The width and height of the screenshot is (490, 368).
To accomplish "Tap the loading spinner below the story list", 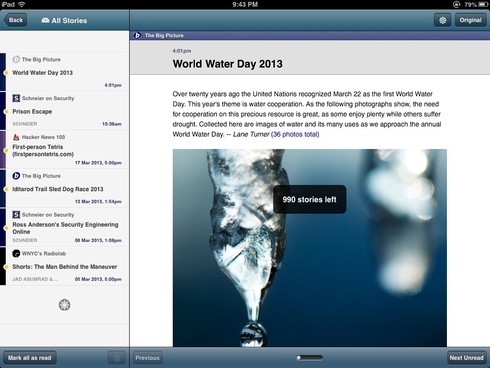I will 64,305.
